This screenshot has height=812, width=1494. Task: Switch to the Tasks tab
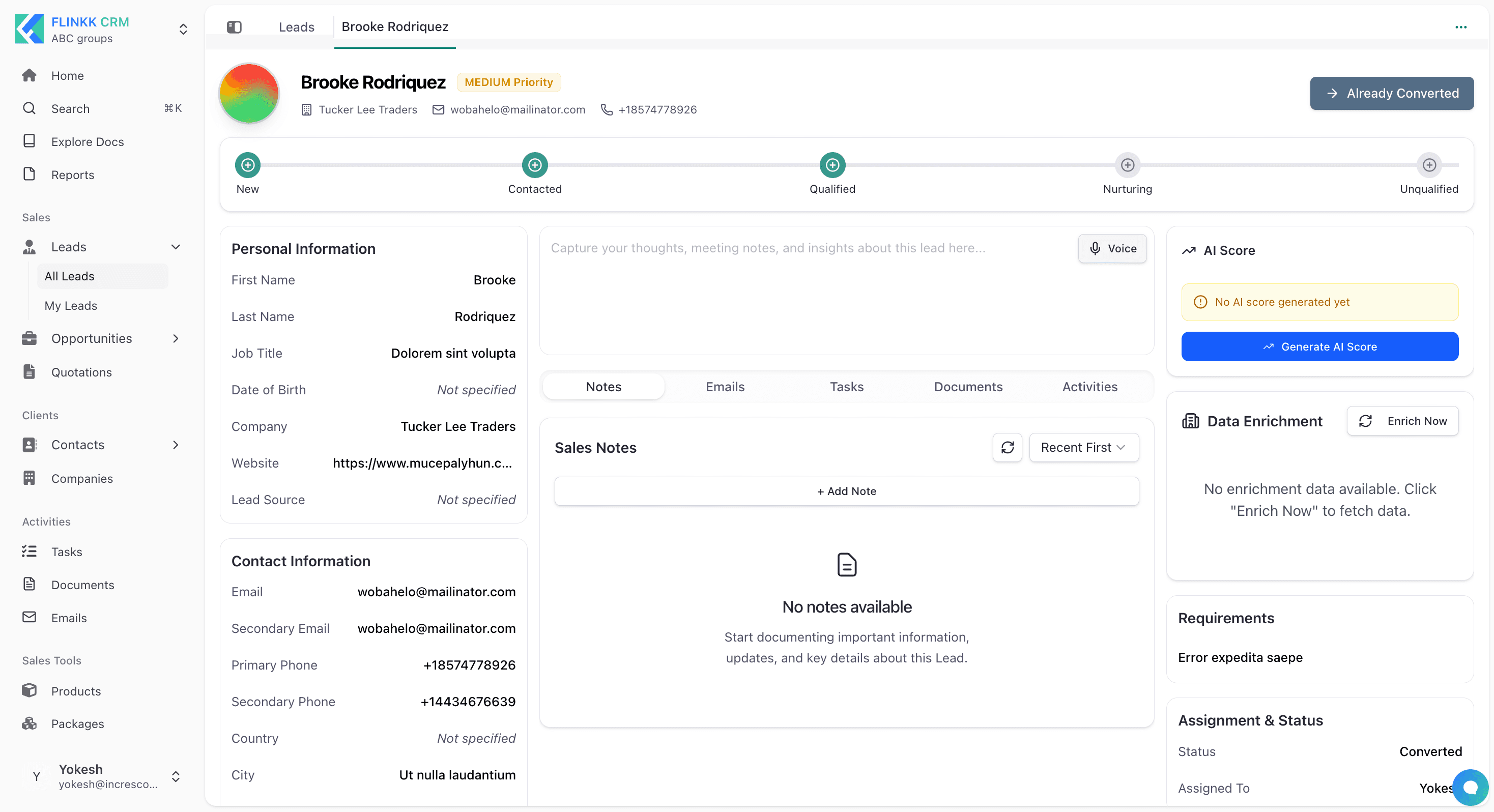click(847, 387)
